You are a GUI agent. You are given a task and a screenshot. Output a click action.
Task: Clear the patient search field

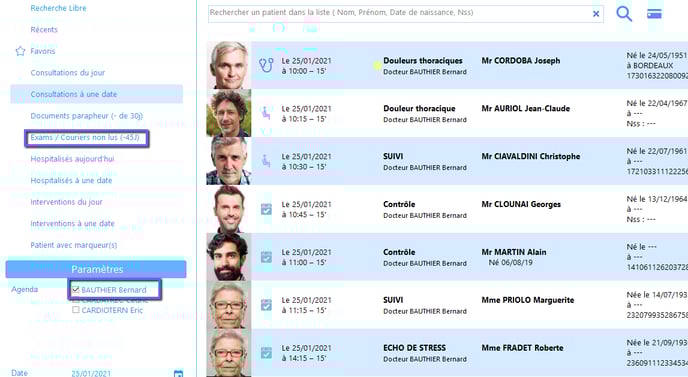coord(596,14)
